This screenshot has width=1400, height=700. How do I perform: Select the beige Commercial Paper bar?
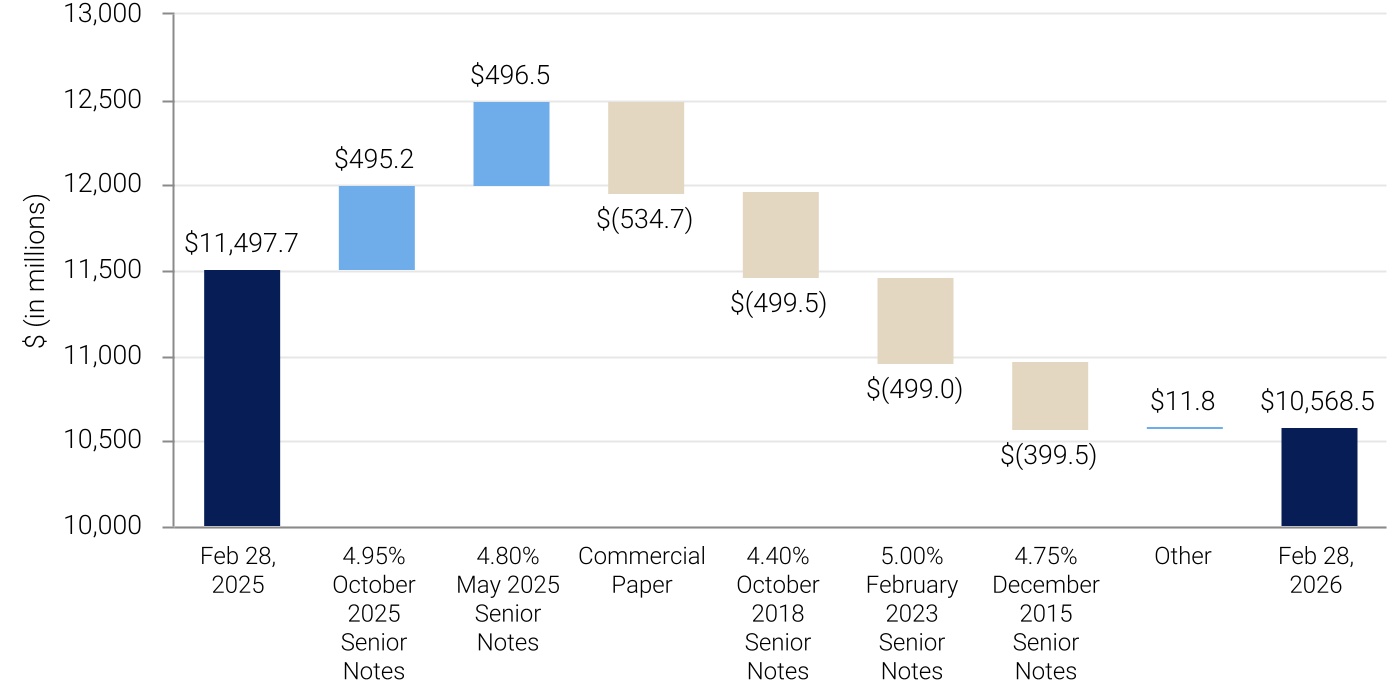(646, 147)
